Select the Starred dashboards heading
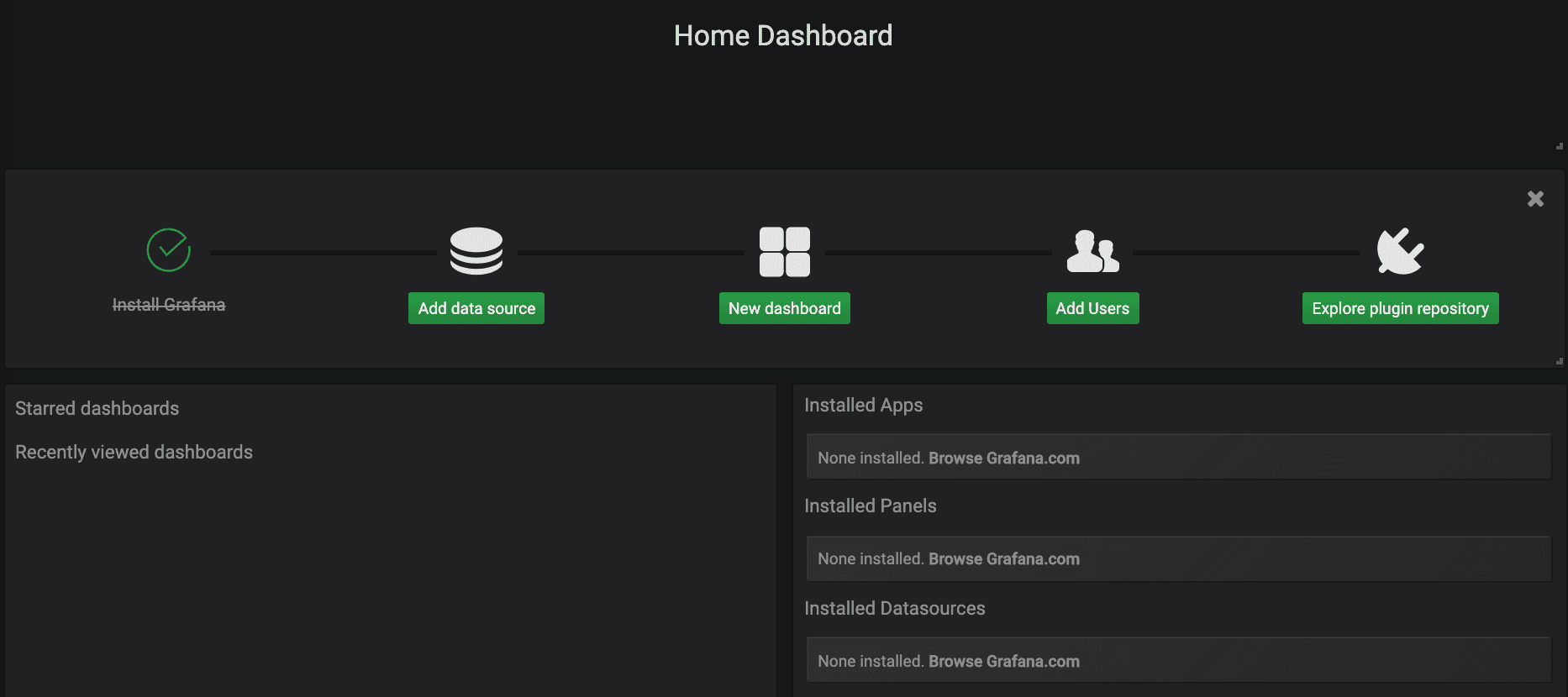Viewport: 1568px width, 697px height. [97, 409]
